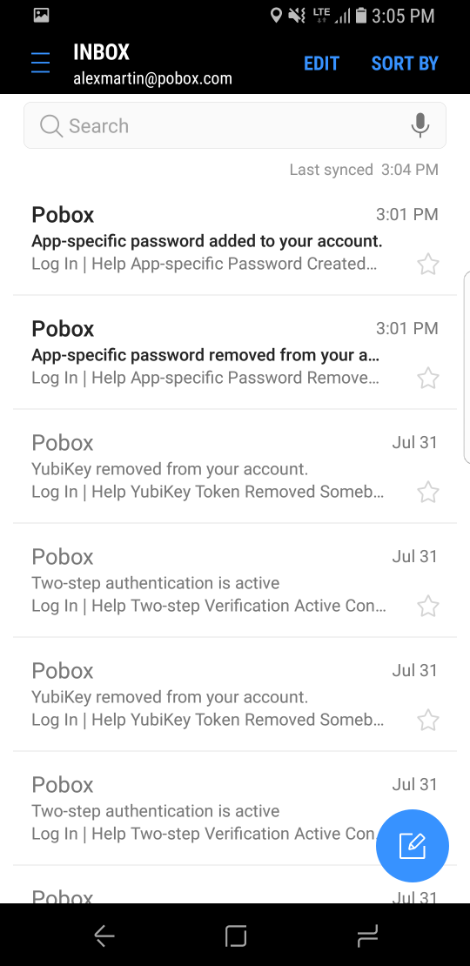
Task: Star the first Two-step authentication email
Action: pyautogui.click(x=428, y=606)
